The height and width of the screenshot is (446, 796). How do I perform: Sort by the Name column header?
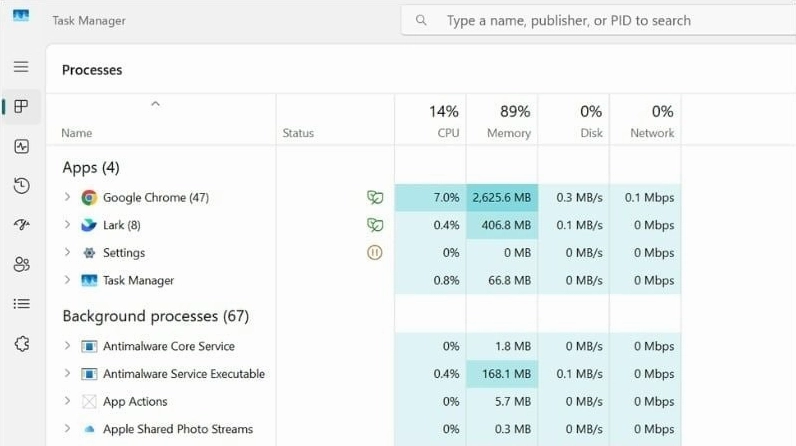pos(77,133)
